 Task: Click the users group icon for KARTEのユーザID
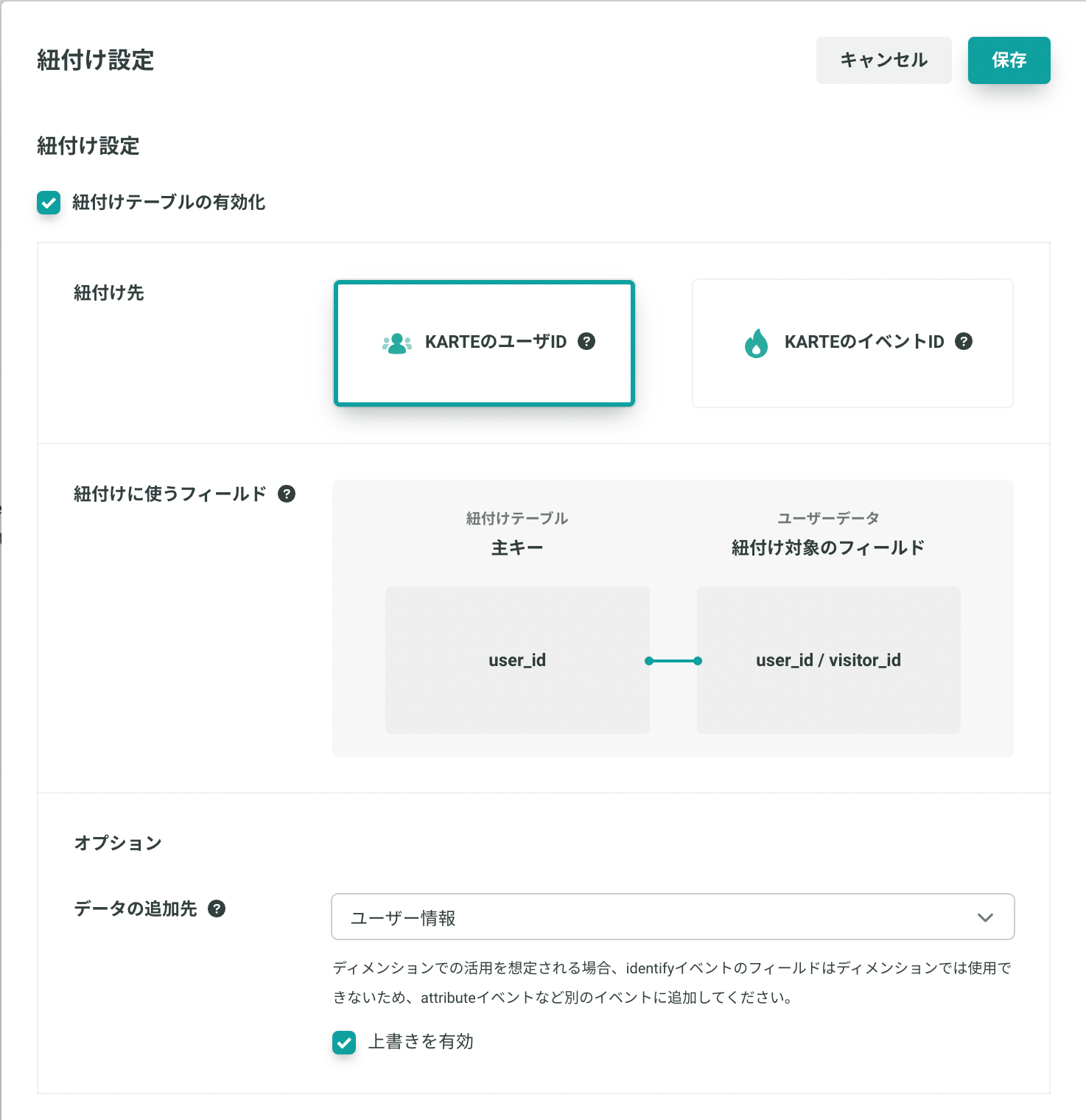pyautogui.click(x=397, y=343)
